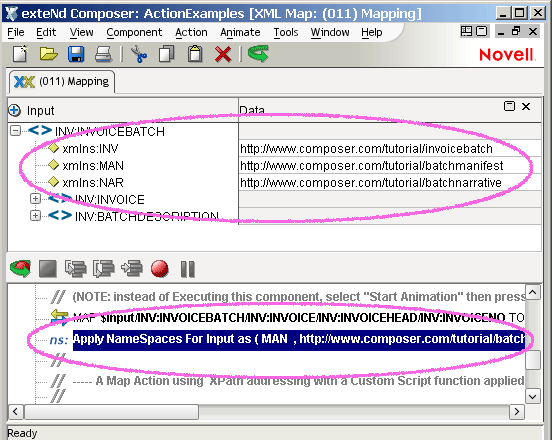Click the horizontal scrollbar thumb
552x440 pixels.
pyautogui.click(x=111, y=411)
